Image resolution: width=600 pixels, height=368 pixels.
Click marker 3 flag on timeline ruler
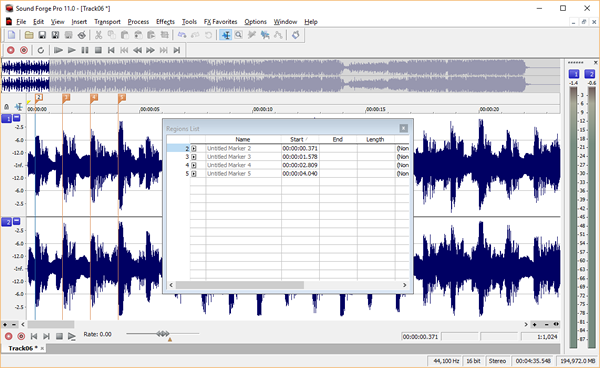(66, 98)
